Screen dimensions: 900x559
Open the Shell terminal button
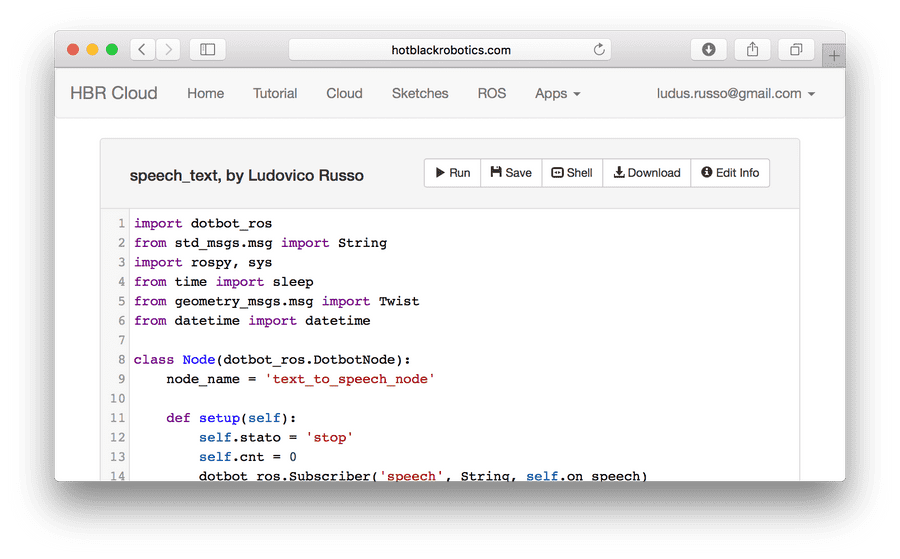(572, 173)
